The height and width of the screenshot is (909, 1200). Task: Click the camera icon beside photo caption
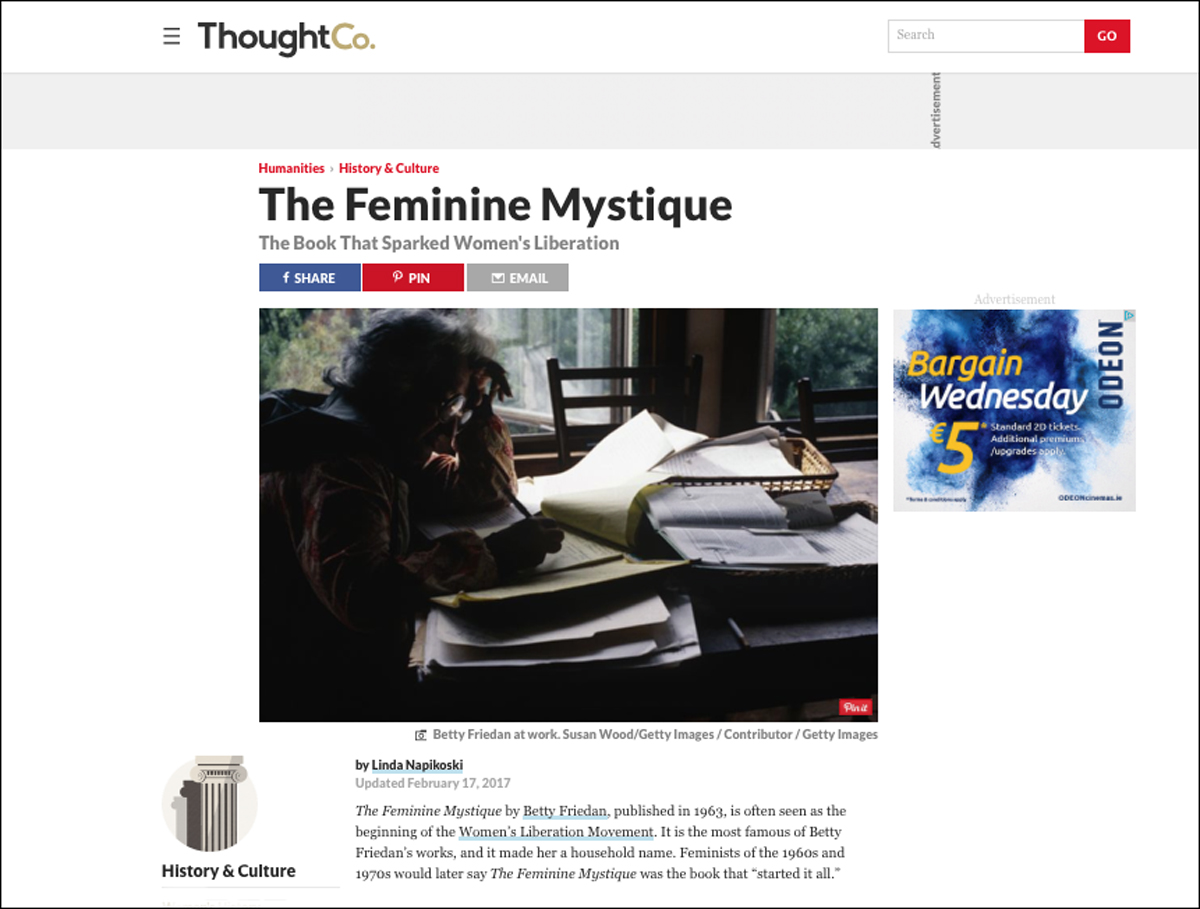point(422,735)
